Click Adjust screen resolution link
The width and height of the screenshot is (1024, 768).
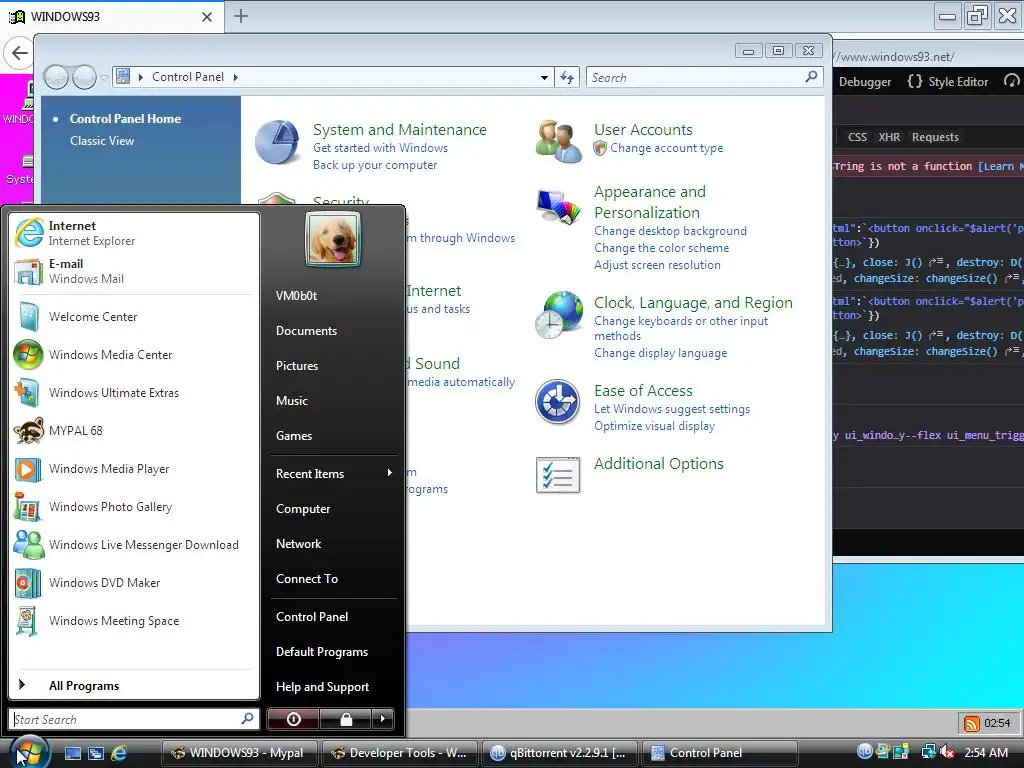point(657,265)
